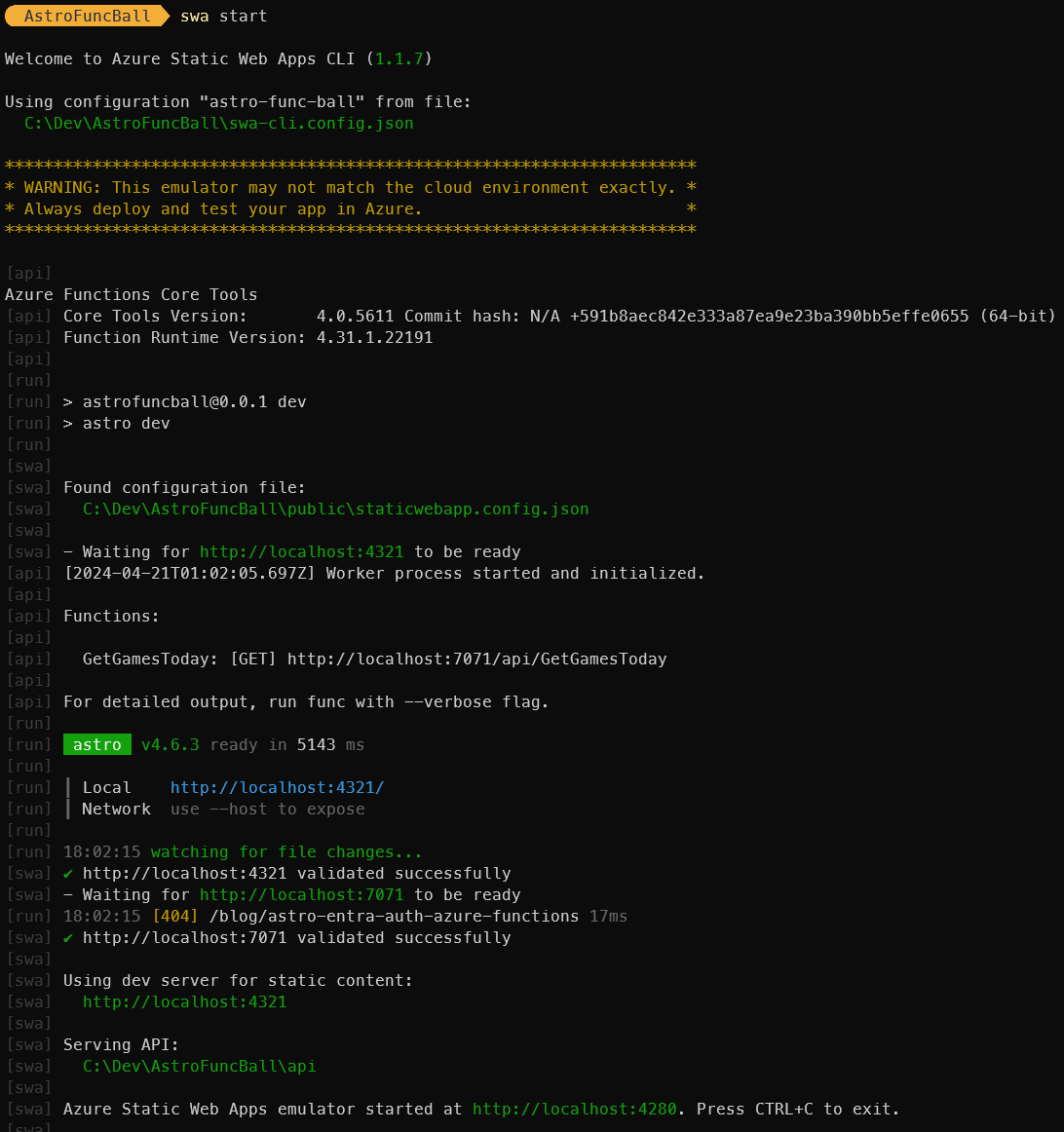Open localhost:4321 link in first Waiting line

pos(302,552)
